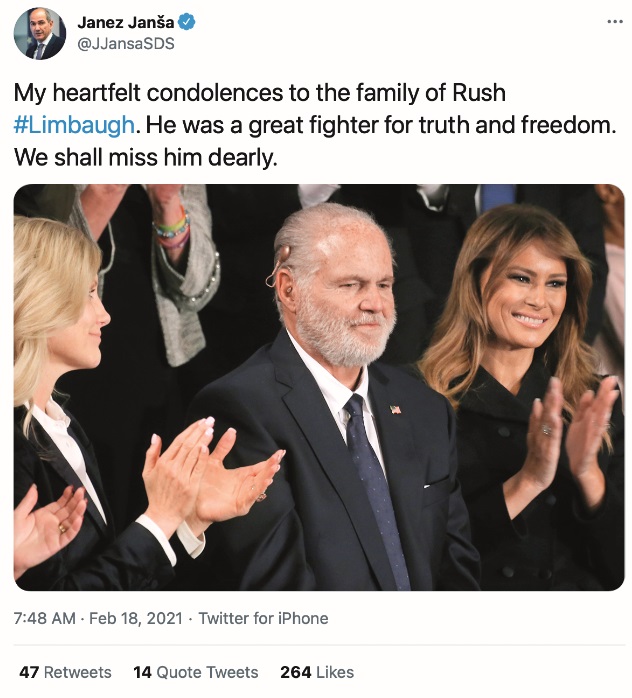
Task: Open the attached photo at its center
Action: pos(318,386)
